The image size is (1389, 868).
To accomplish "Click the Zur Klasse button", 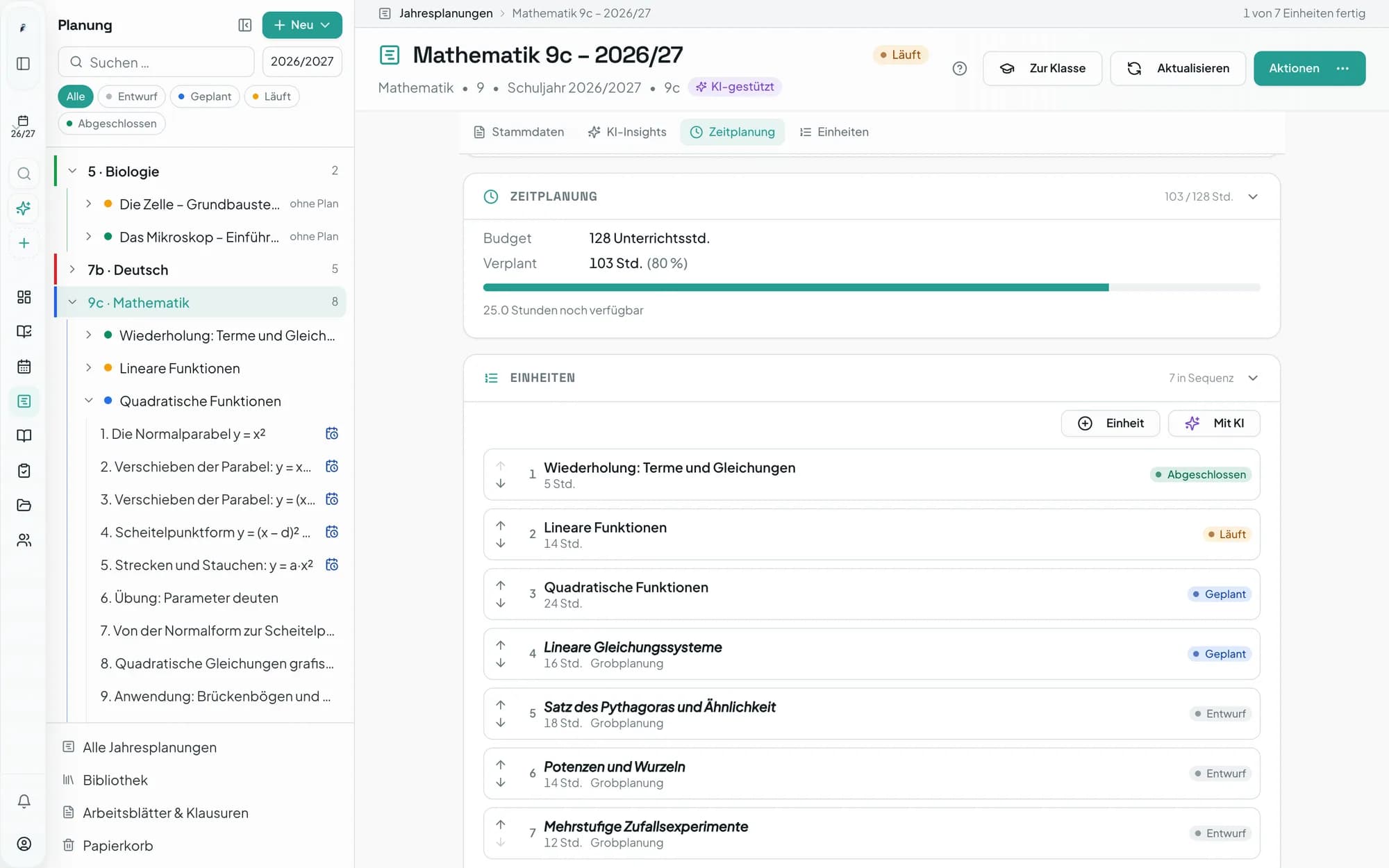I will 1042,68.
